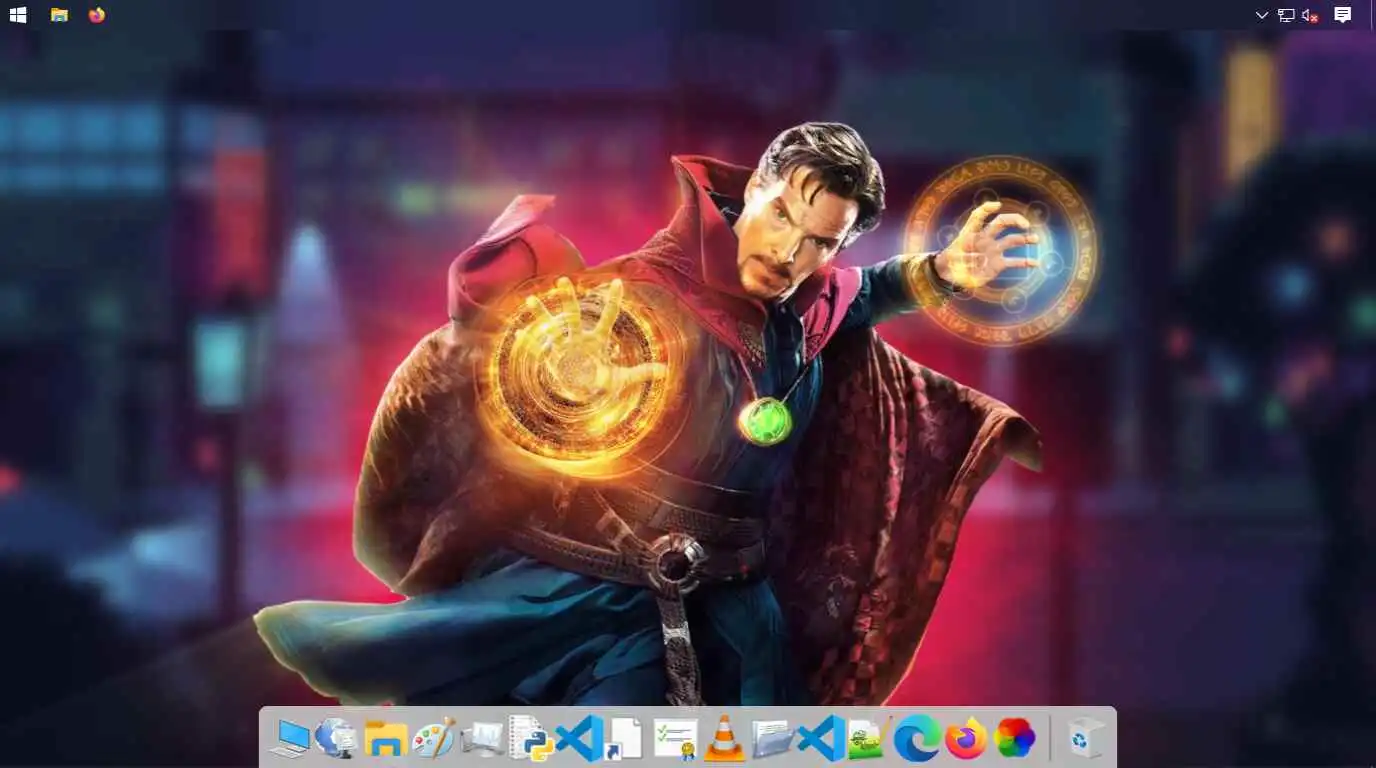Open the Action Center notifications

[x=1343, y=15]
